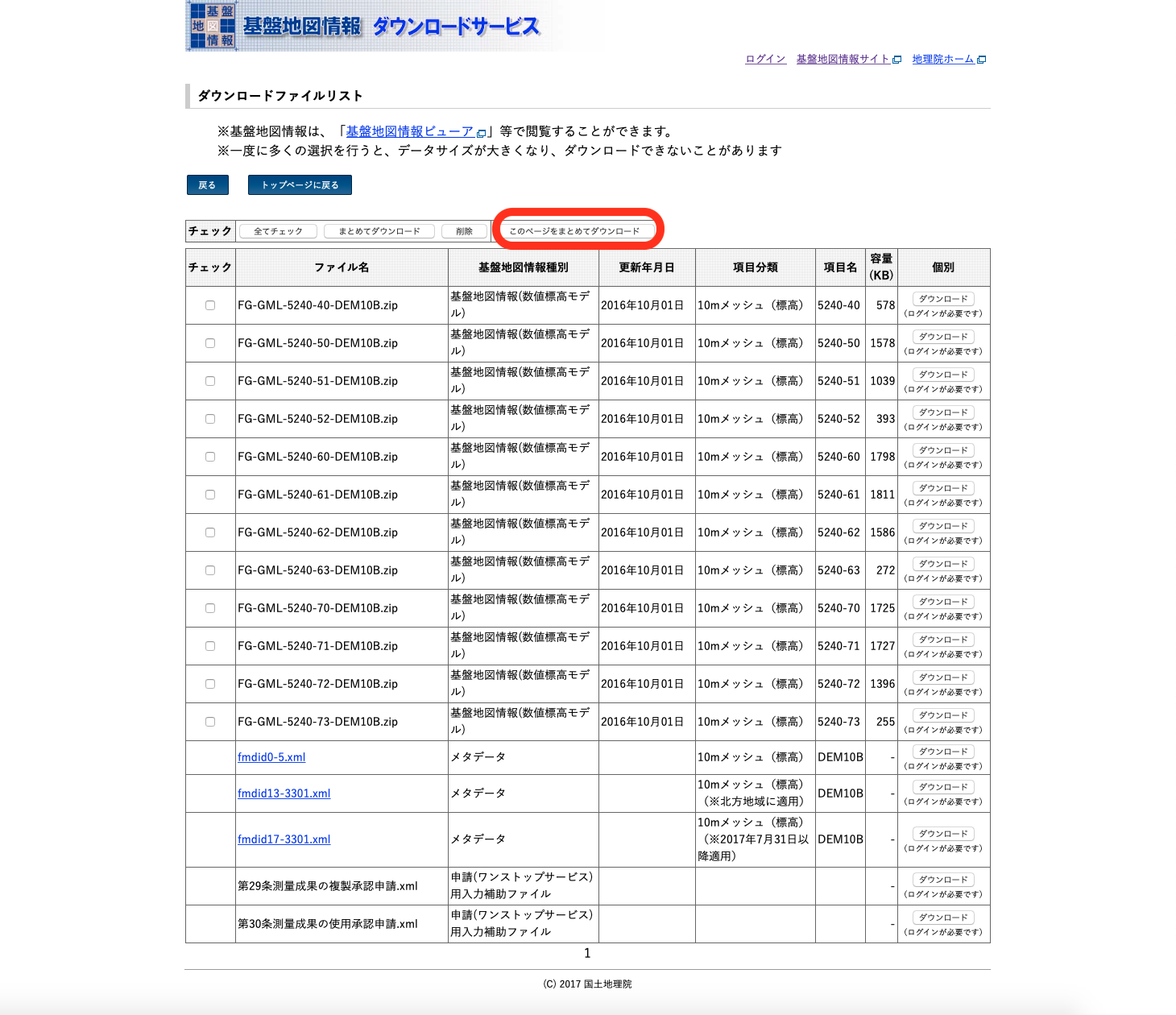
Task: Open the fmdid13-3301.xml metadata file
Action: 284,793
